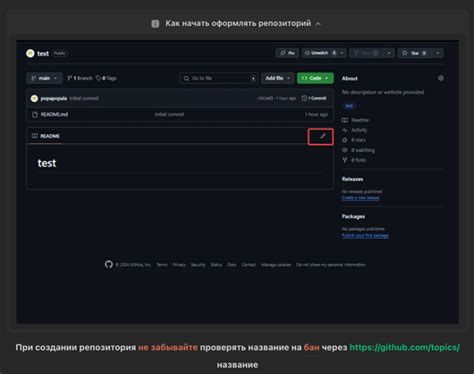Collapse the 'Как начать оформлять репозиторий' toggle chevron
This screenshot has height=374, width=474.
(318, 24)
